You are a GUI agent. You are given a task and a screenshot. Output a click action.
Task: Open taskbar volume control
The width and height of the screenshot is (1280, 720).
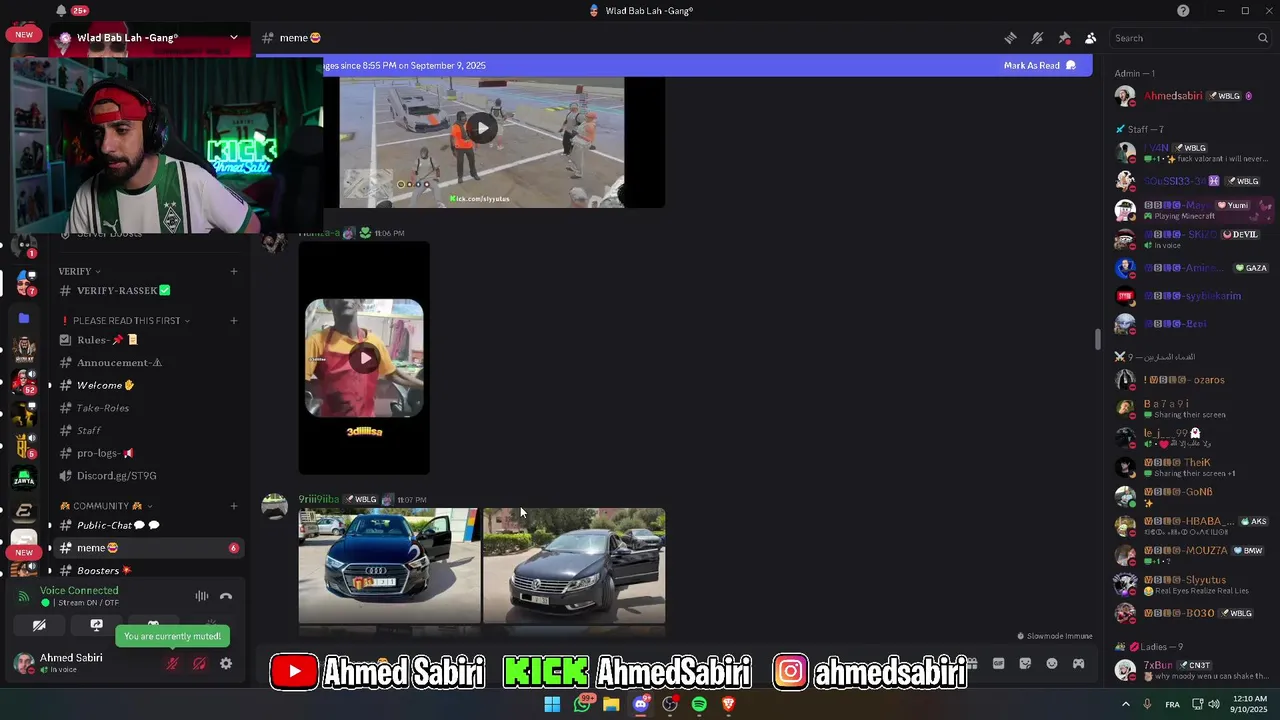[x=1214, y=704]
